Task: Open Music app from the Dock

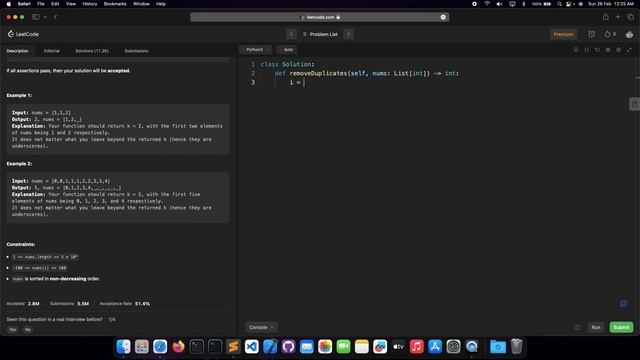Action: (x=416, y=347)
